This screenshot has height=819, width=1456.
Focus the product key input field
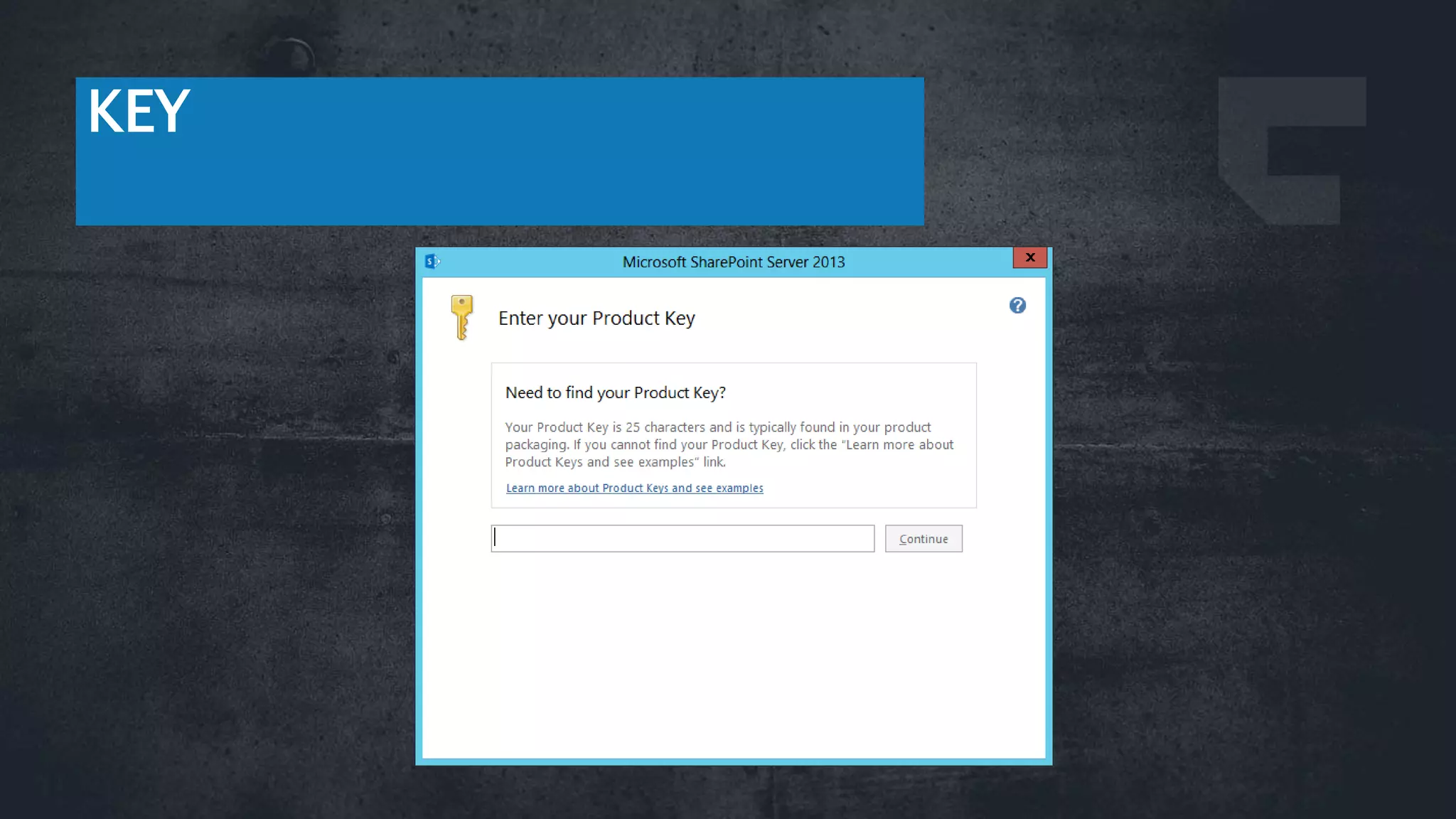pos(682,539)
